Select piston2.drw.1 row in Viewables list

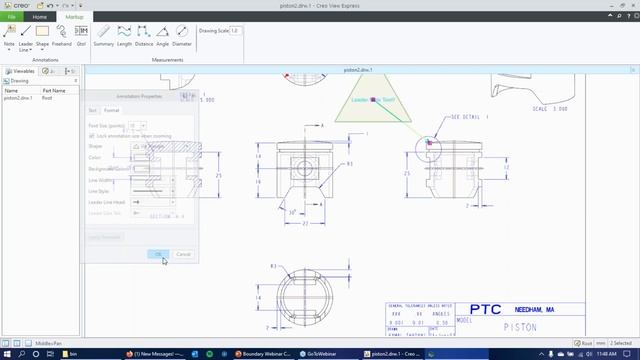[x=40, y=98]
